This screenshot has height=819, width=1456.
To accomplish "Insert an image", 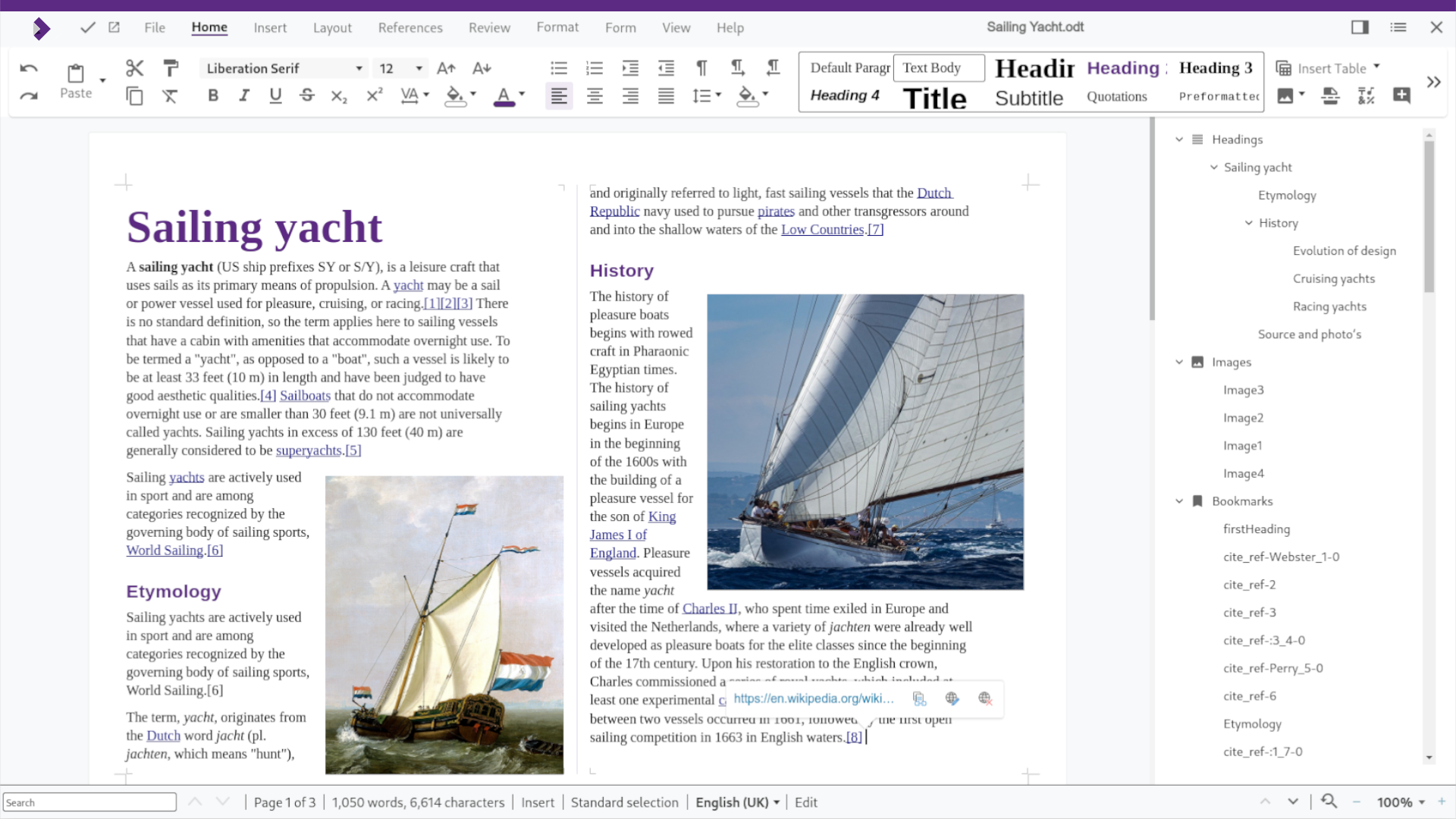I will (x=1286, y=96).
